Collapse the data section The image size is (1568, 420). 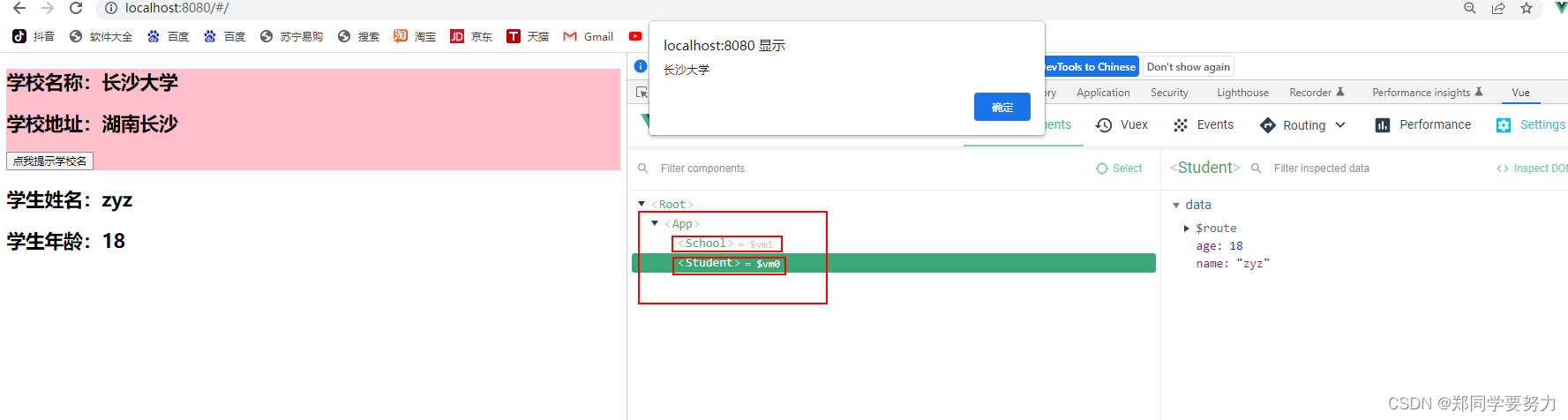[x=1176, y=205]
